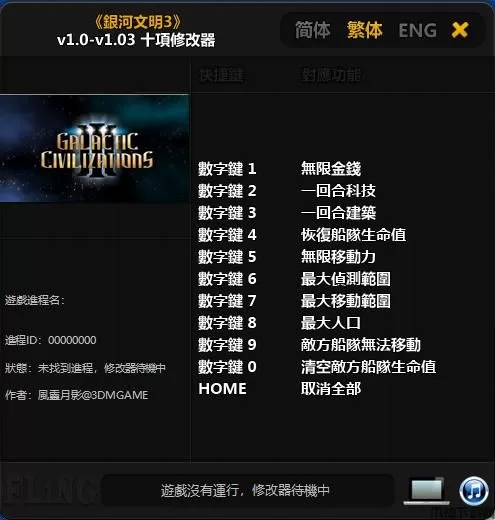Click 最大偵測範圍 option
495x520 pixels.
click(x=345, y=279)
